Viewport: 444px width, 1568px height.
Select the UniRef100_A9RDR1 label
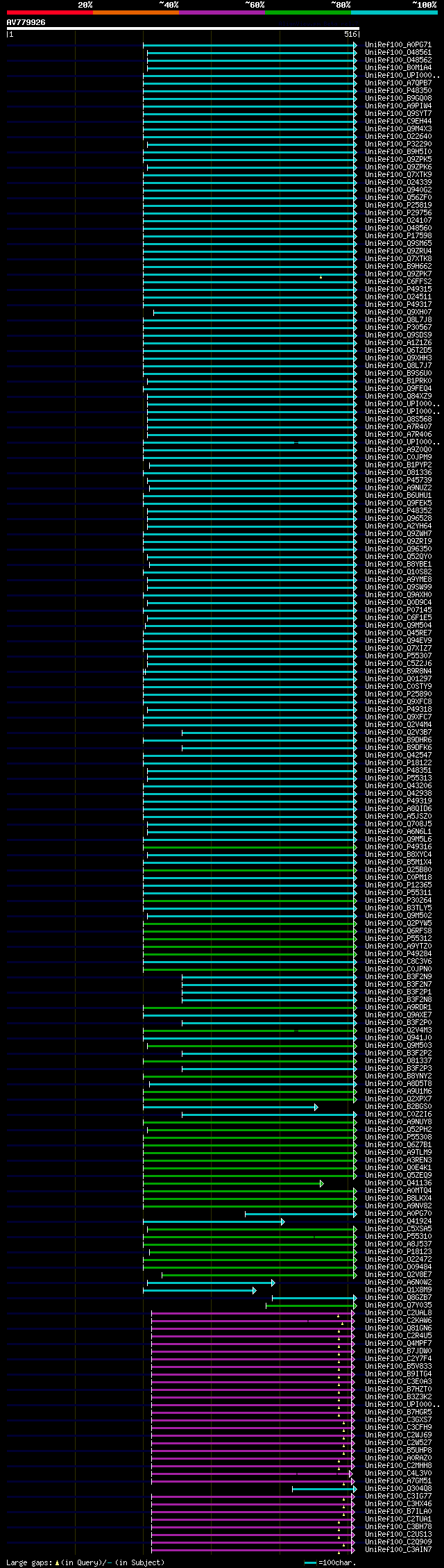(x=398, y=1008)
